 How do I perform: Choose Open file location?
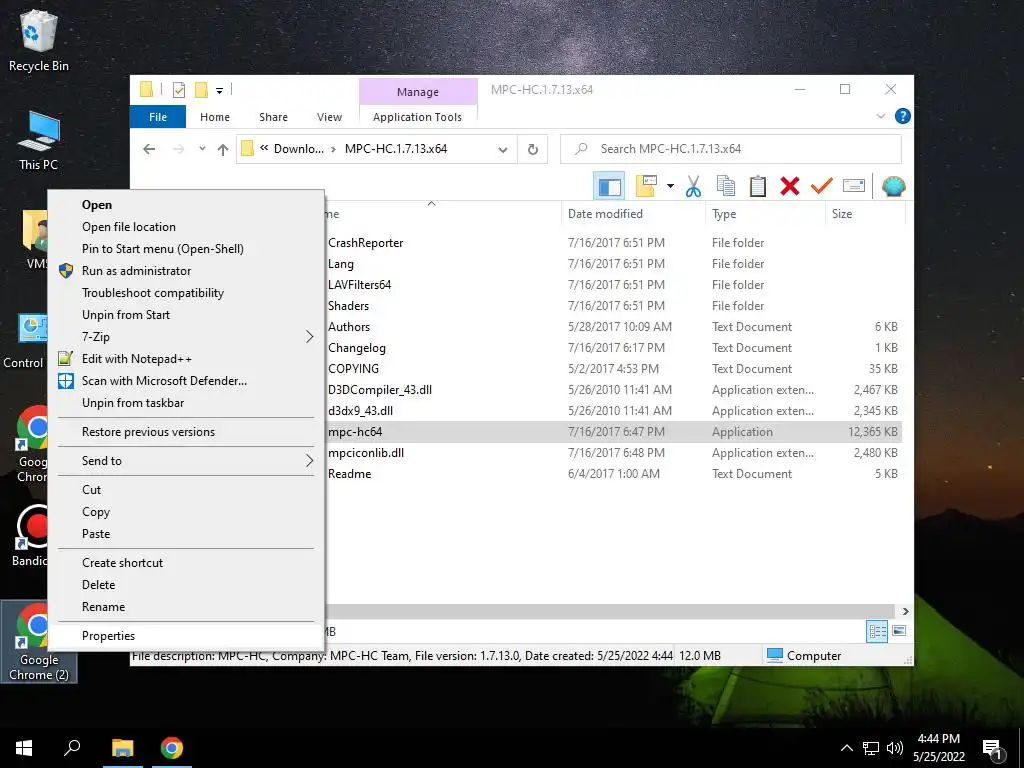186,227
